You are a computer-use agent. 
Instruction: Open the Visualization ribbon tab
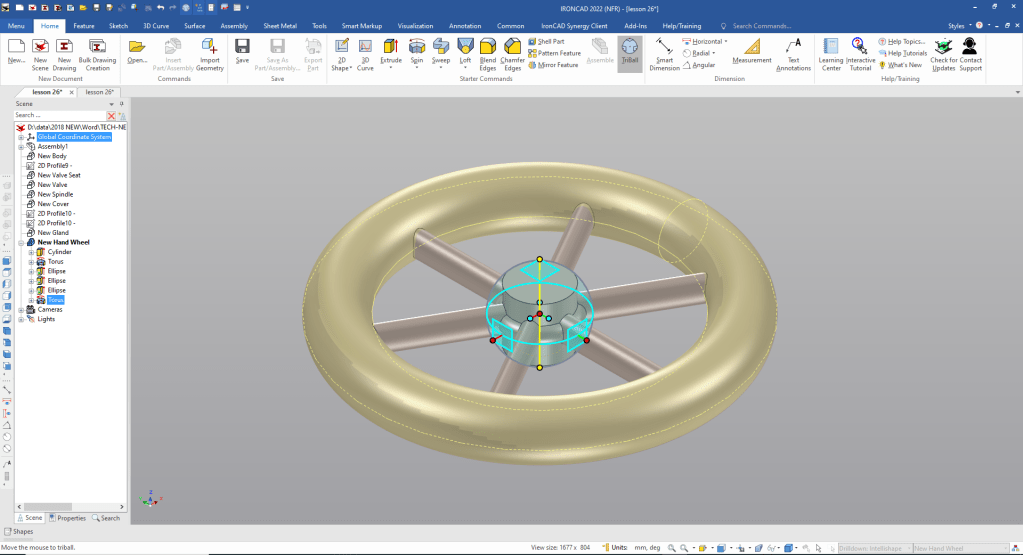tap(415, 25)
